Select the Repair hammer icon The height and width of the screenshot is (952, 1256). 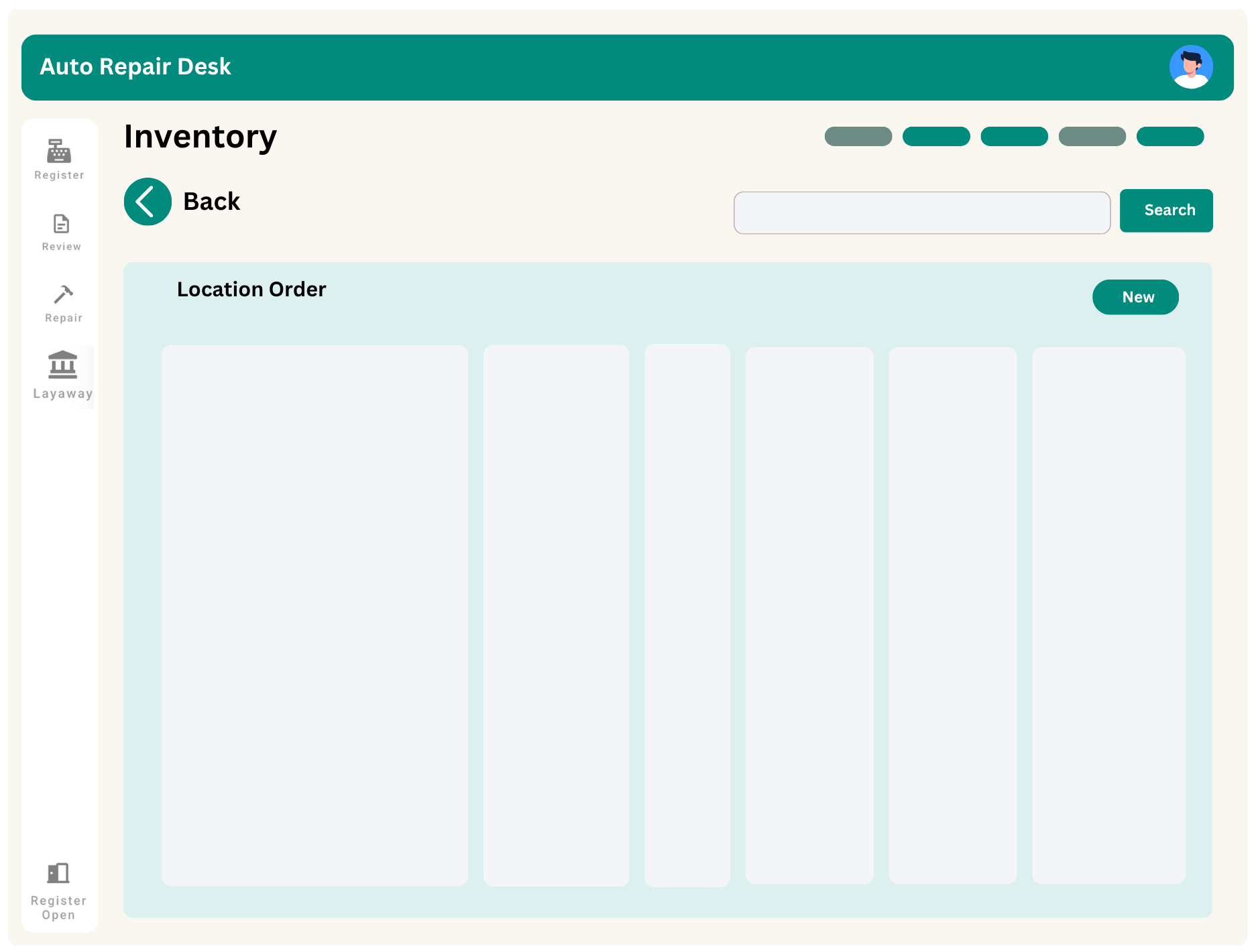(63, 295)
